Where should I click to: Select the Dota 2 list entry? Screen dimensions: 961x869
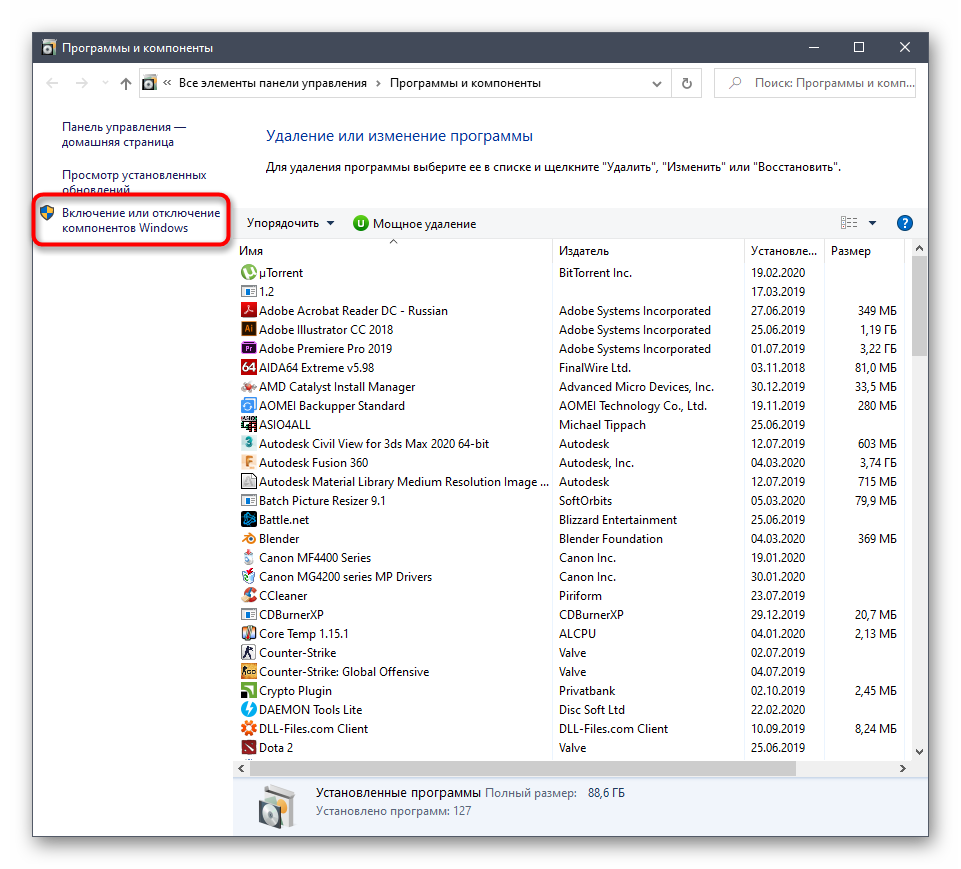[276, 747]
